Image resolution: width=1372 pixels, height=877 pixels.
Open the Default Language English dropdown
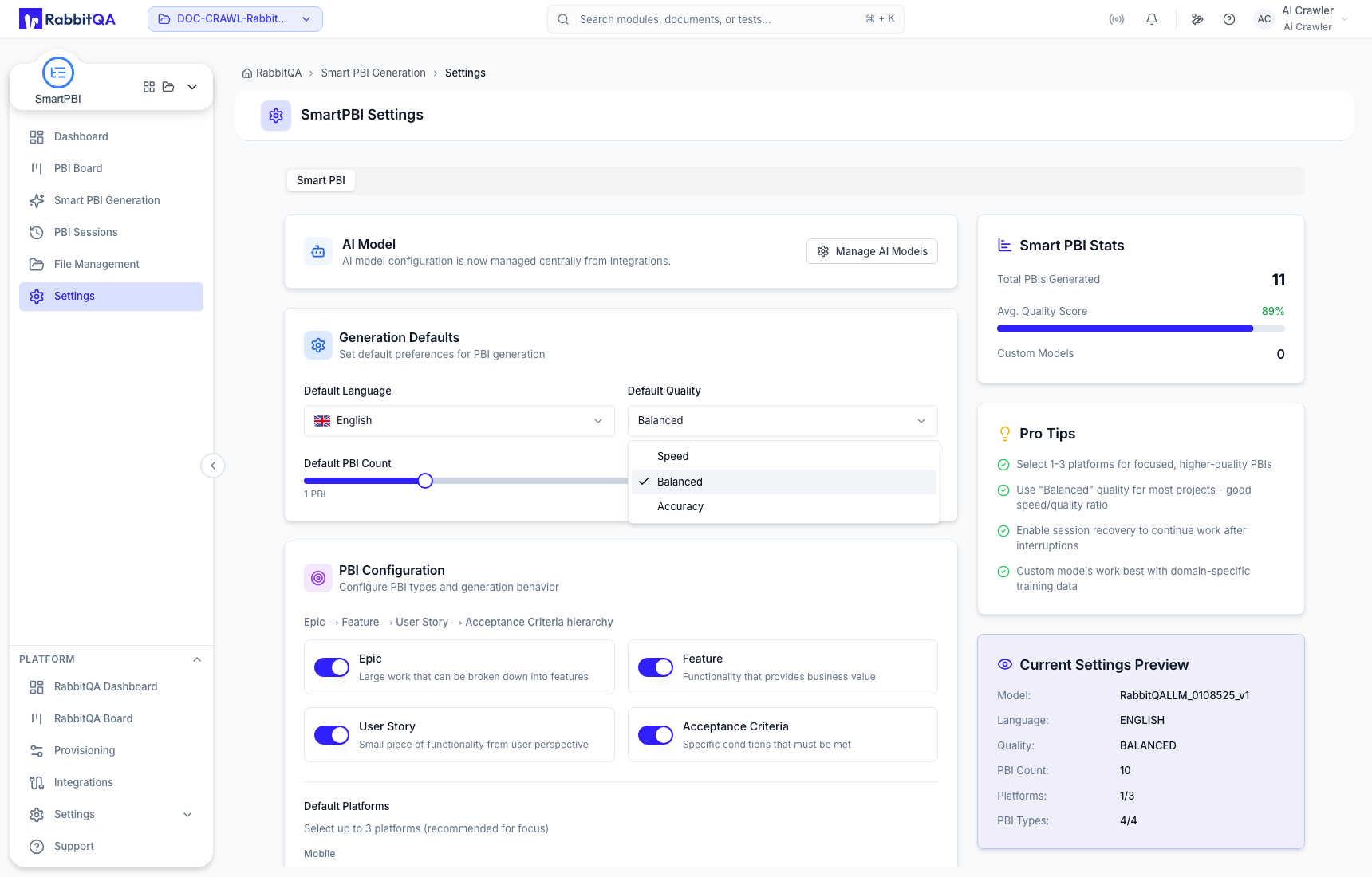pos(459,421)
